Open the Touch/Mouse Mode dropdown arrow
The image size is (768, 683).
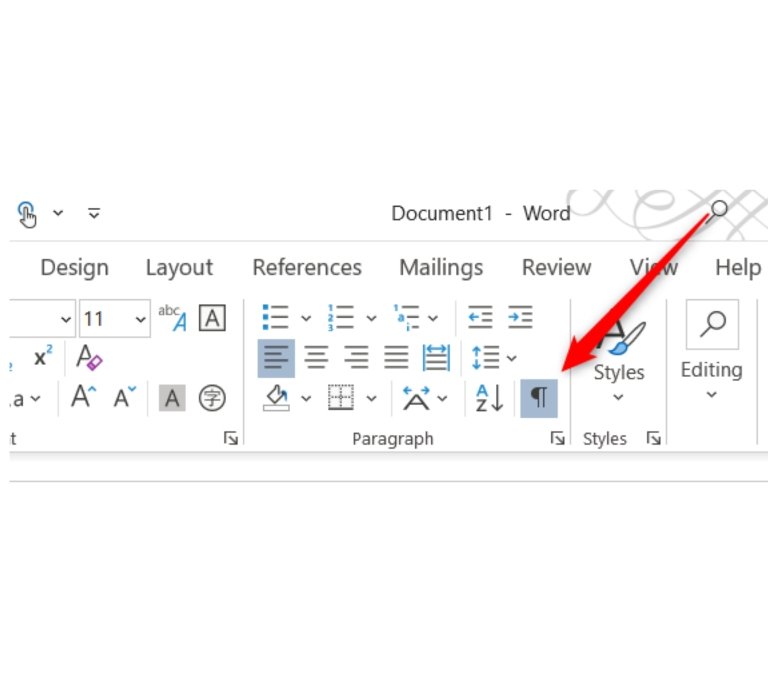point(58,213)
